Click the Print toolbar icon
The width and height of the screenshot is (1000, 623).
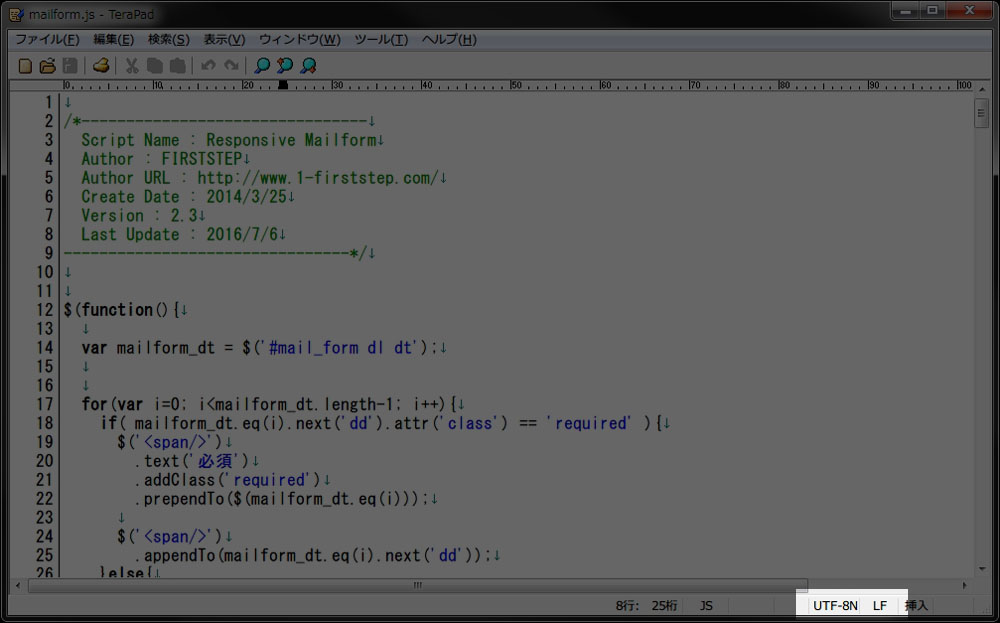pos(101,65)
